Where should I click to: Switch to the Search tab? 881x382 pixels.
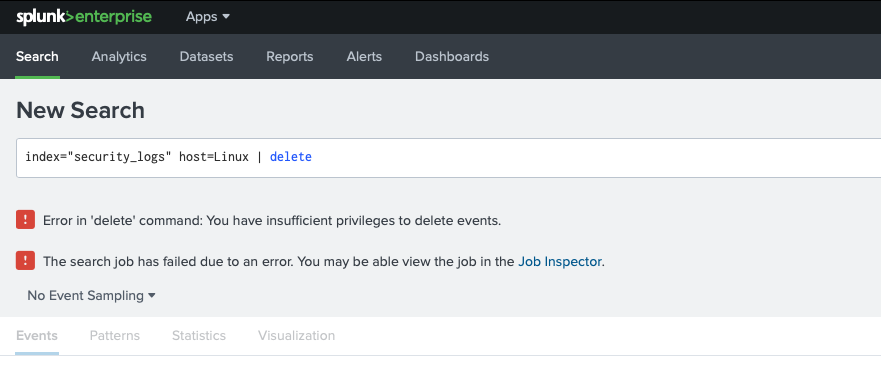tap(37, 56)
